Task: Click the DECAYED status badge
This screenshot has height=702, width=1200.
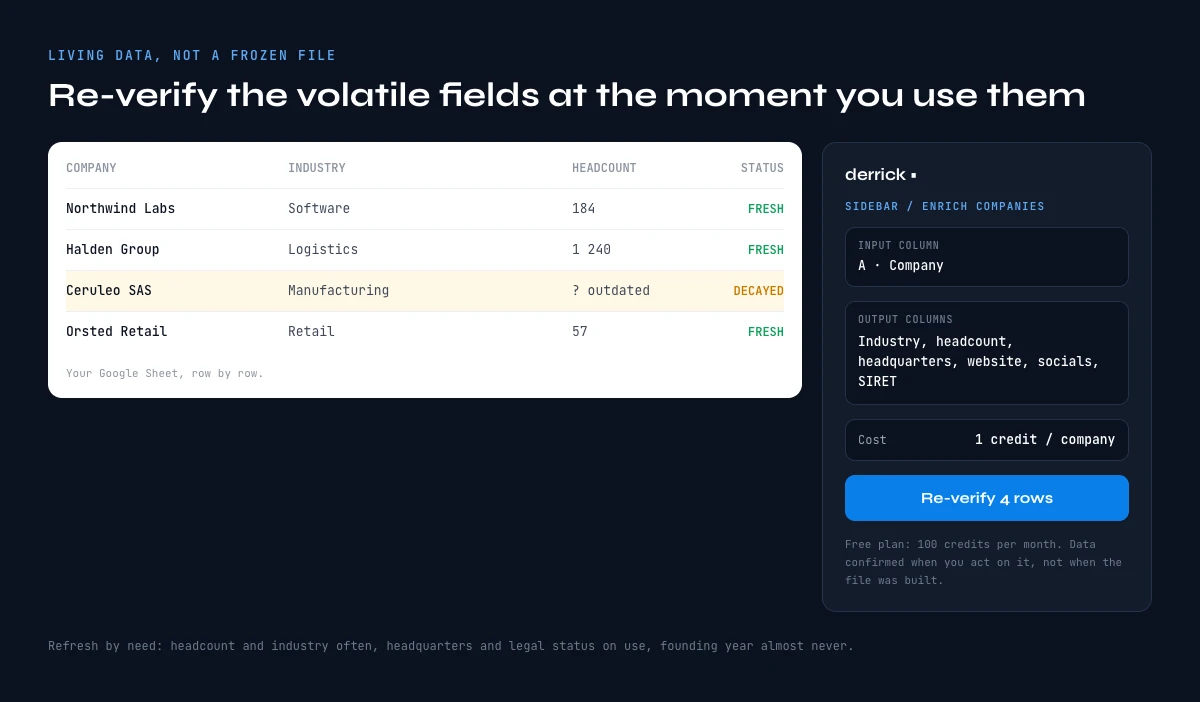Action: [759, 291]
